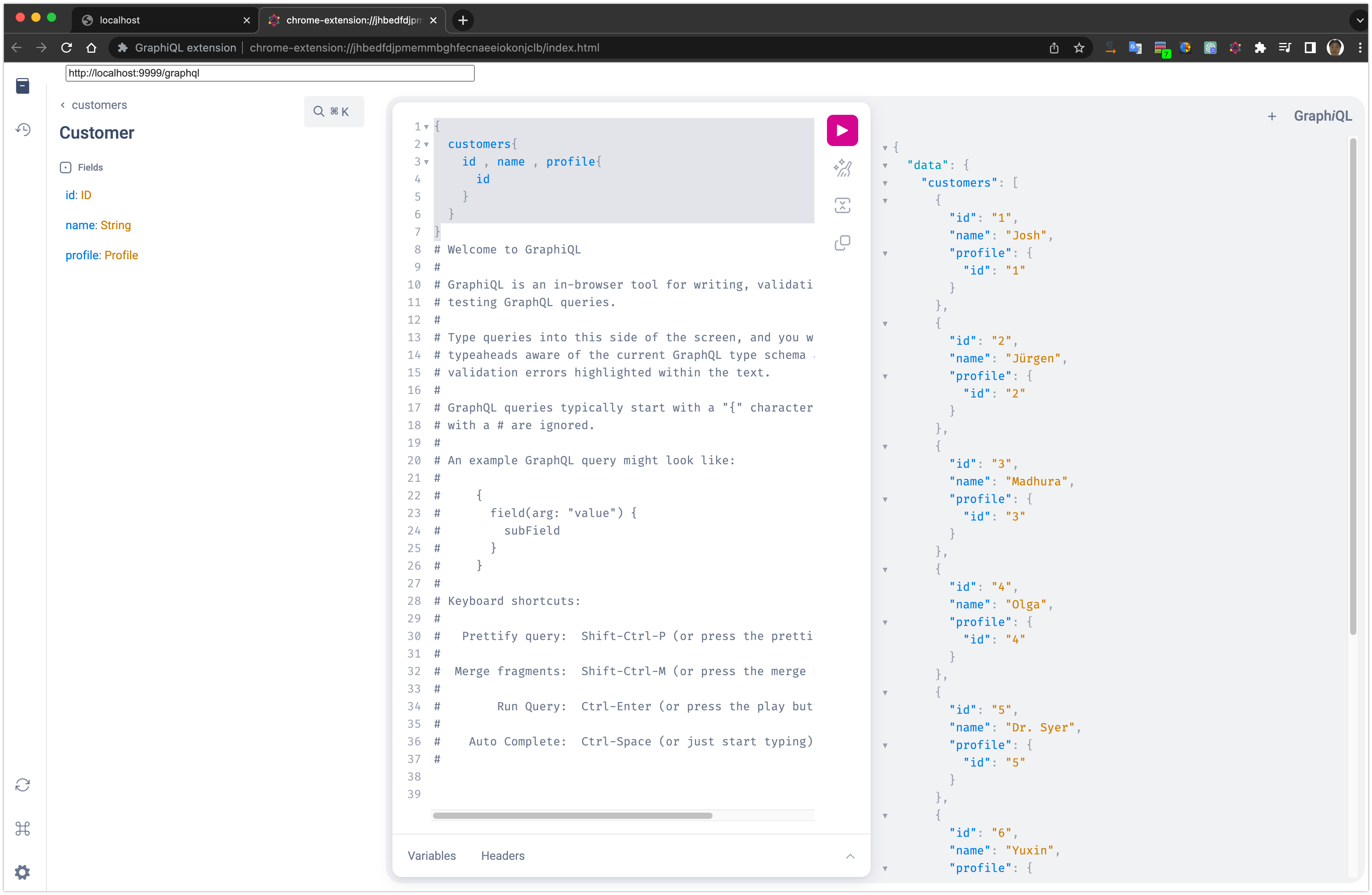Collapse the "data" object in the response
Image resolution: width=1372 pixels, height=895 pixels.
click(x=885, y=166)
